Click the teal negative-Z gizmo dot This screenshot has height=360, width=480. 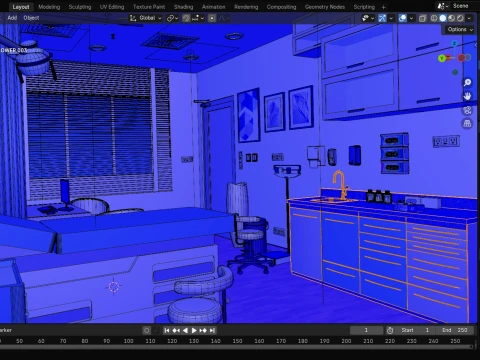pyautogui.click(x=455, y=72)
